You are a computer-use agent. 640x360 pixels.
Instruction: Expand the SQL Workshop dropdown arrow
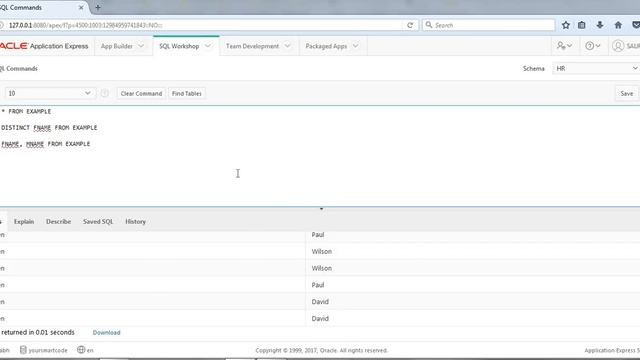pos(208,46)
